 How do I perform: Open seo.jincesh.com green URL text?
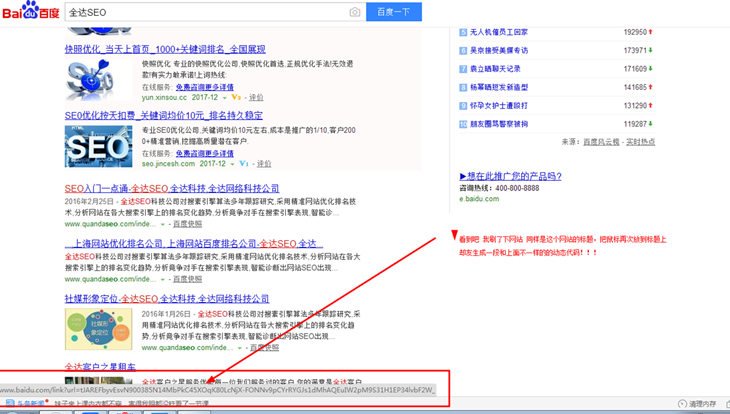(x=168, y=163)
